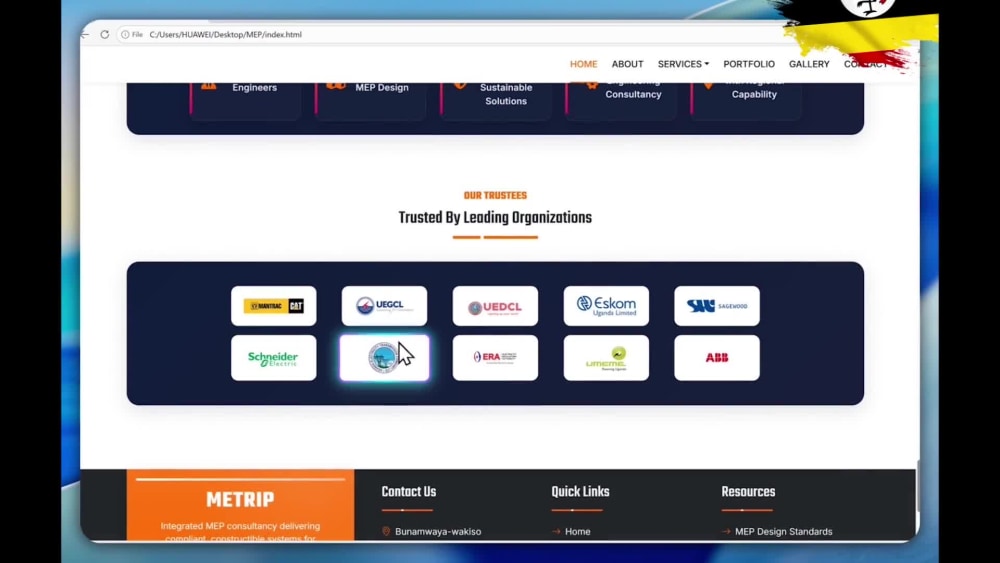Click the highlighted round-emblem logo card
Screen dimensions: 1000x563
[385, 358]
